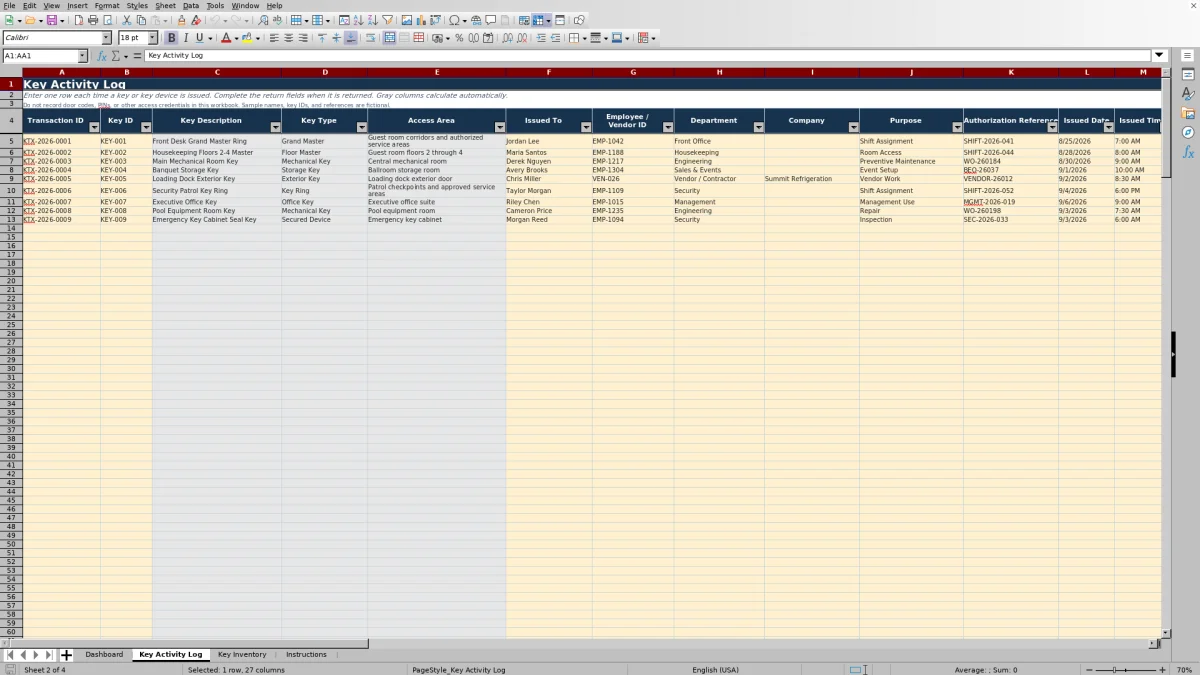Click Center Horizontally icon
This screenshot has height=675, width=1200.
pos(288,38)
